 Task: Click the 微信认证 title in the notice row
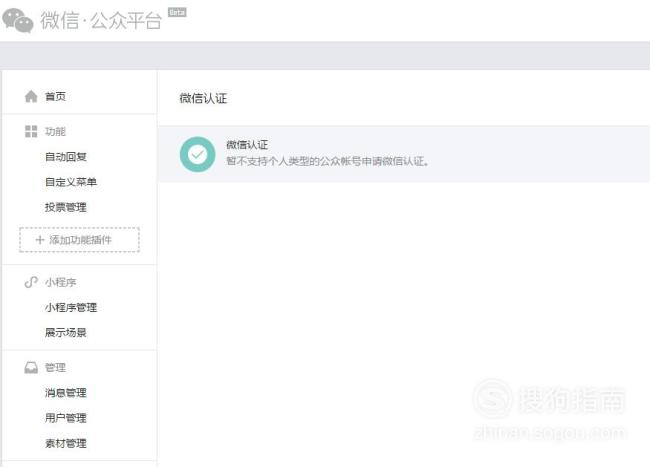coord(247,145)
